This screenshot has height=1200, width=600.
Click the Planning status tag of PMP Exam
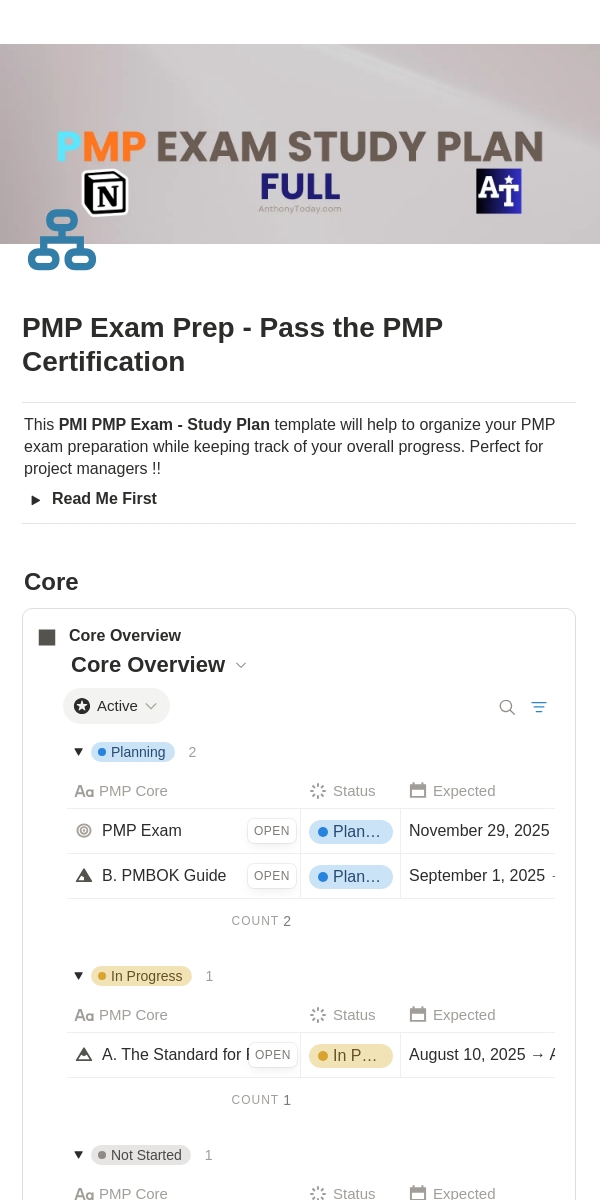351,831
